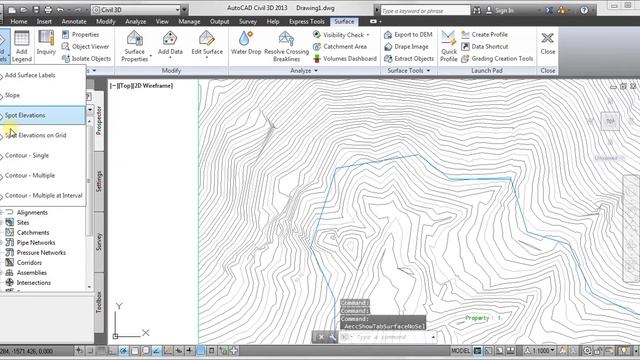Click the MODEL button in status bar

pyautogui.click(x=461, y=351)
